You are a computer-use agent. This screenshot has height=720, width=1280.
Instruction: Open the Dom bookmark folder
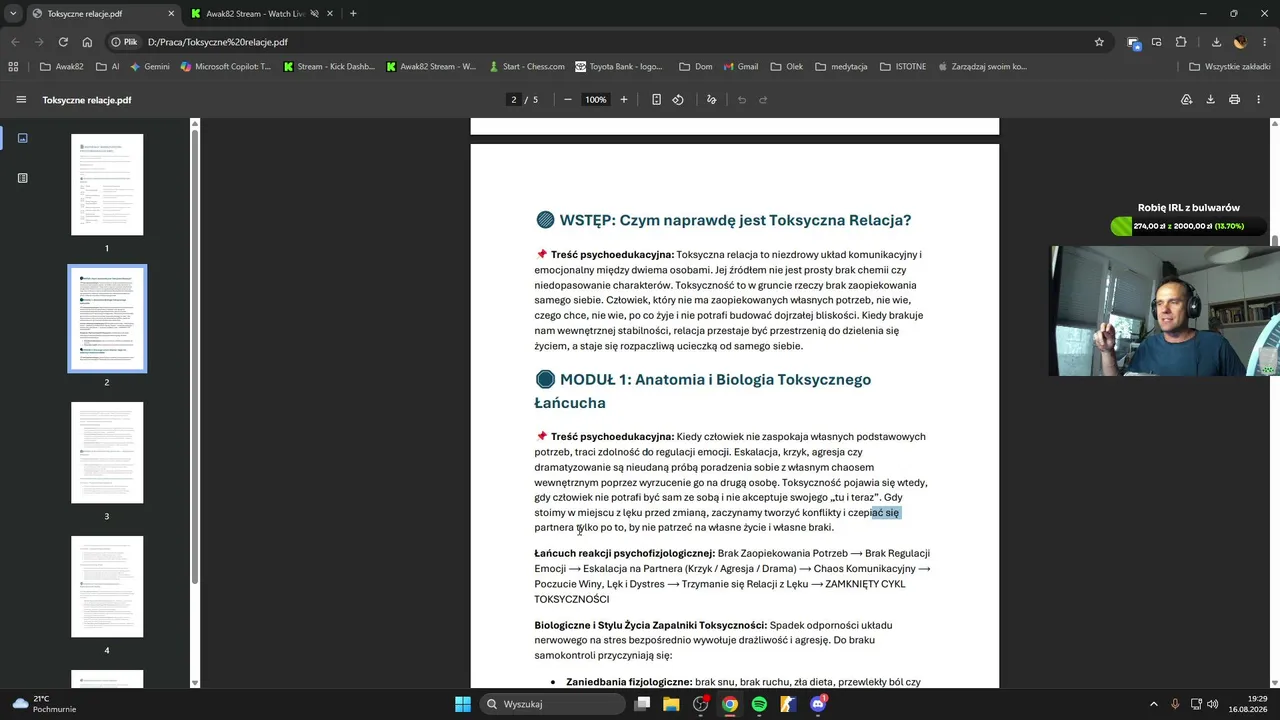click(696, 67)
